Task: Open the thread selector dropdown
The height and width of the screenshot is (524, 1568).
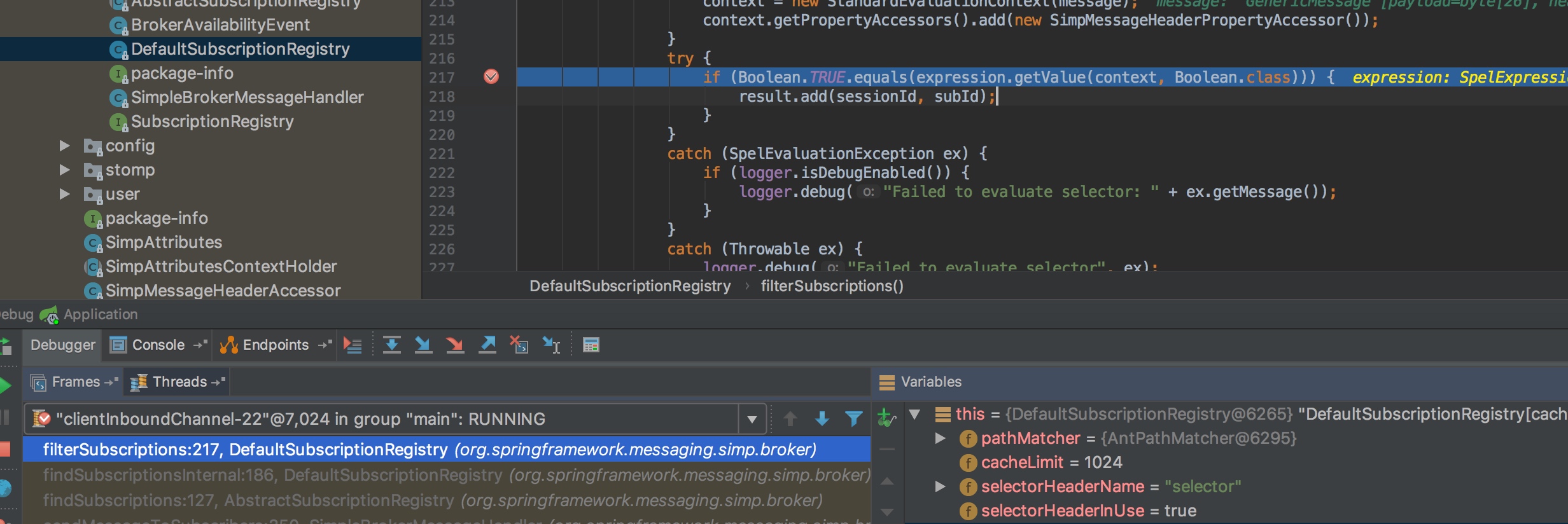Action: pyautogui.click(x=752, y=419)
